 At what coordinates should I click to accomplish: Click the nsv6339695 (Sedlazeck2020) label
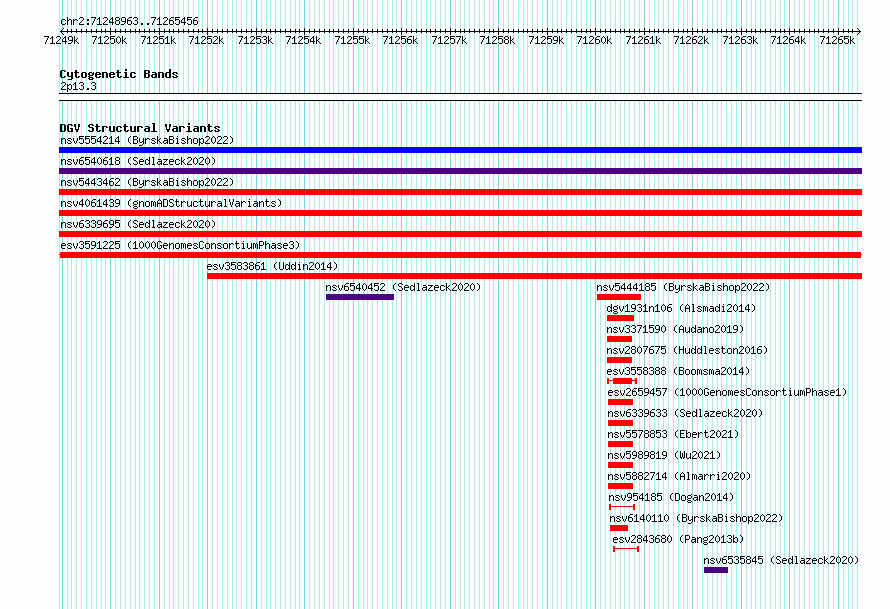(x=138, y=224)
